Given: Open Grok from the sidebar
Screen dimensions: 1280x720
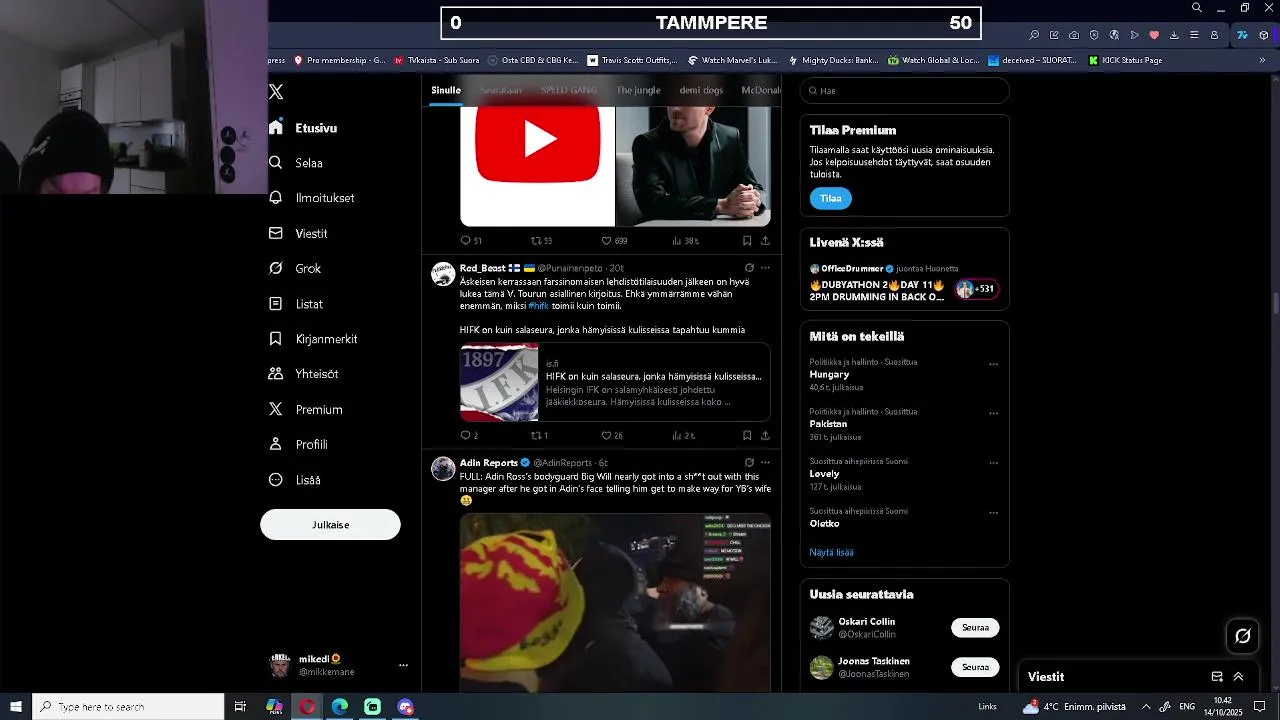Looking at the screenshot, I should [296, 268].
